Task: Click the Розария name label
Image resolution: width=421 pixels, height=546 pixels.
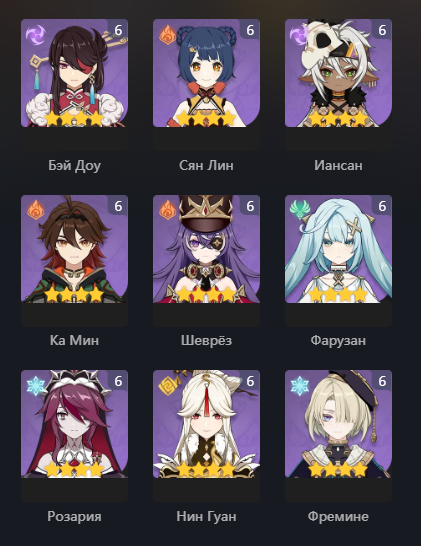Action: pos(74,516)
